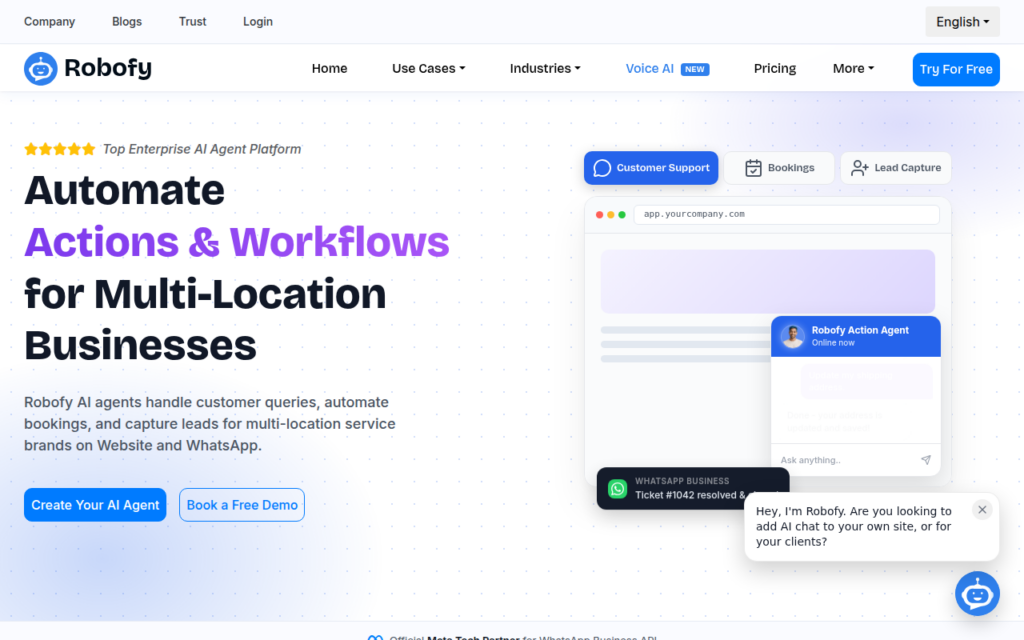Viewport: 1024px width, 640px height.
Task: Click the Login link
Action: tap(258, 22)
